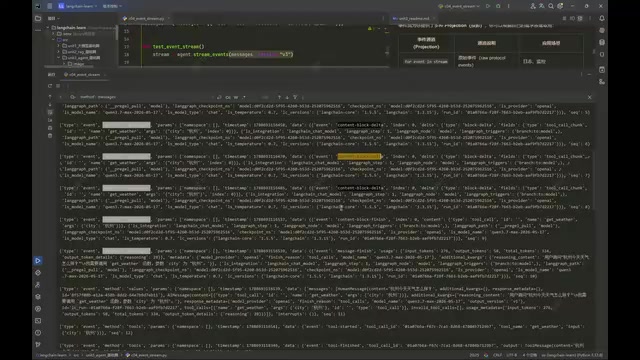The image size is (640, 360).
Task: Toggle whole words in console search
Action: pos(236,97)
